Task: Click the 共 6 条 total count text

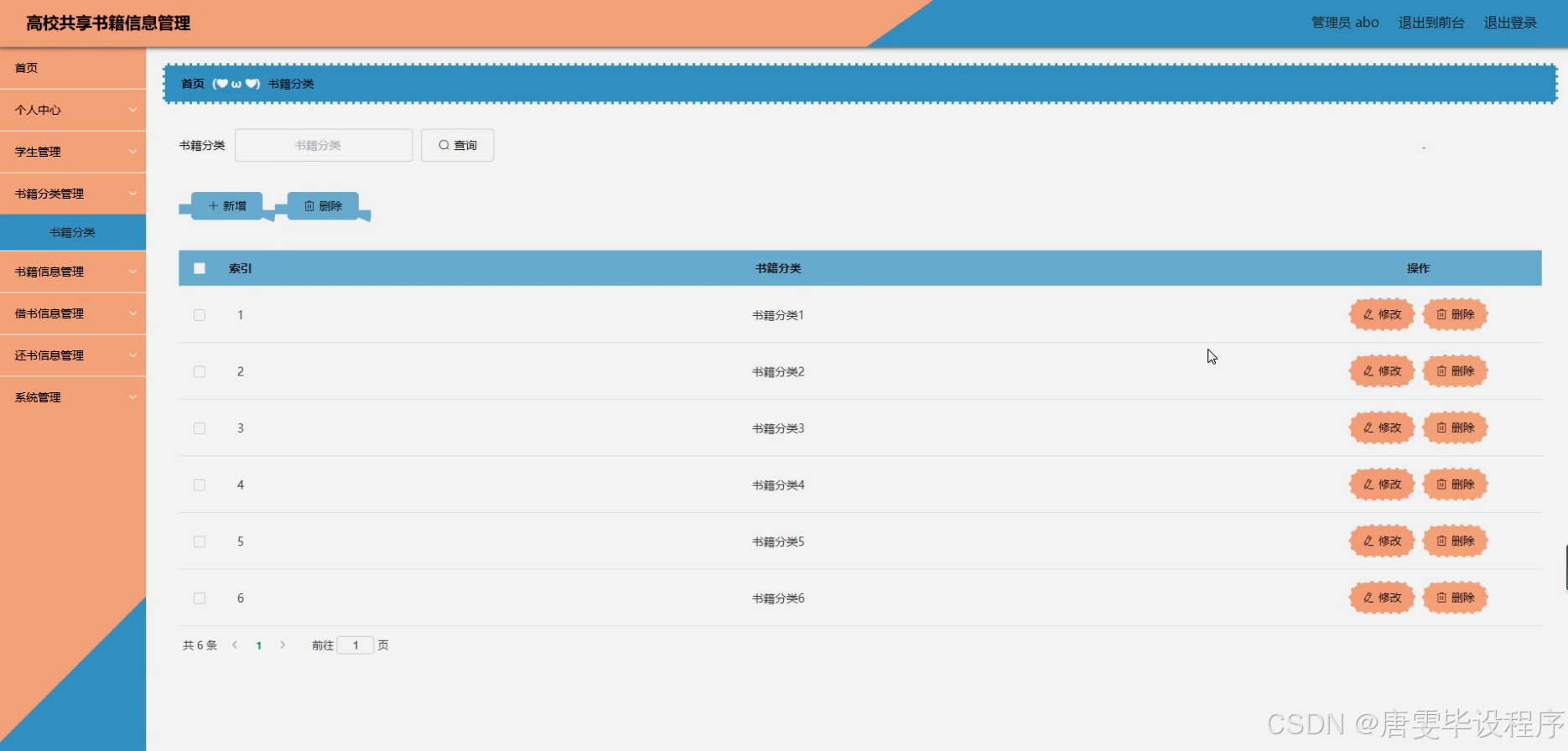Action: click(200, 645)
